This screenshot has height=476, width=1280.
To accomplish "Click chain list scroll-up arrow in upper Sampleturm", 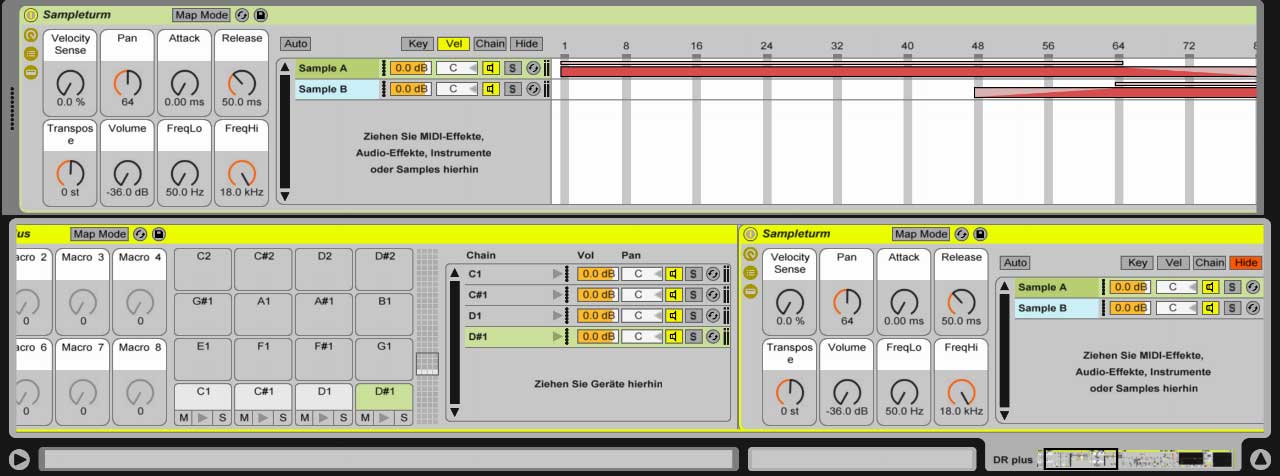I will coord(284,68).
